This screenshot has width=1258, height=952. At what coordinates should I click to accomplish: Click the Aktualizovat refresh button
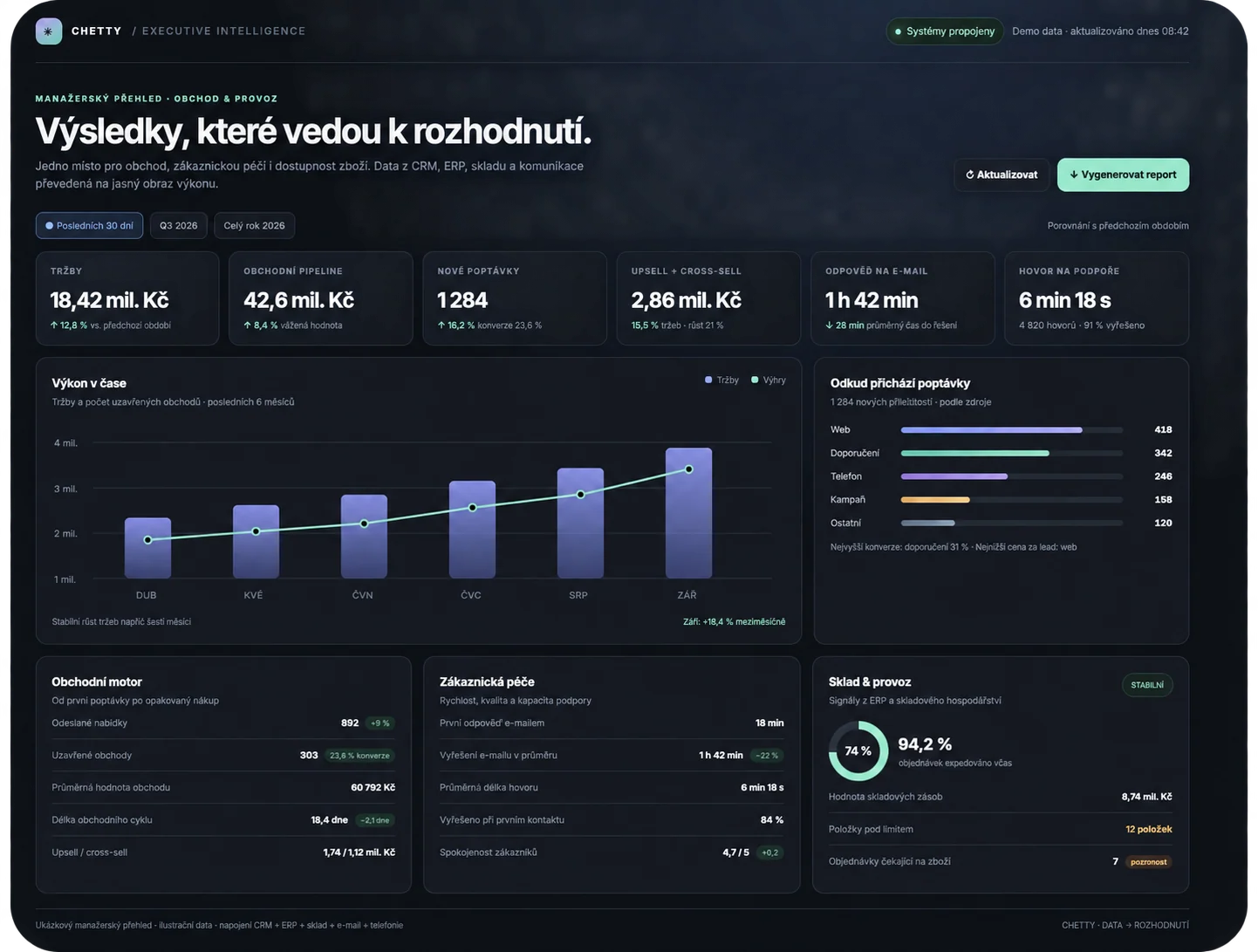(x=1002, y=175)
